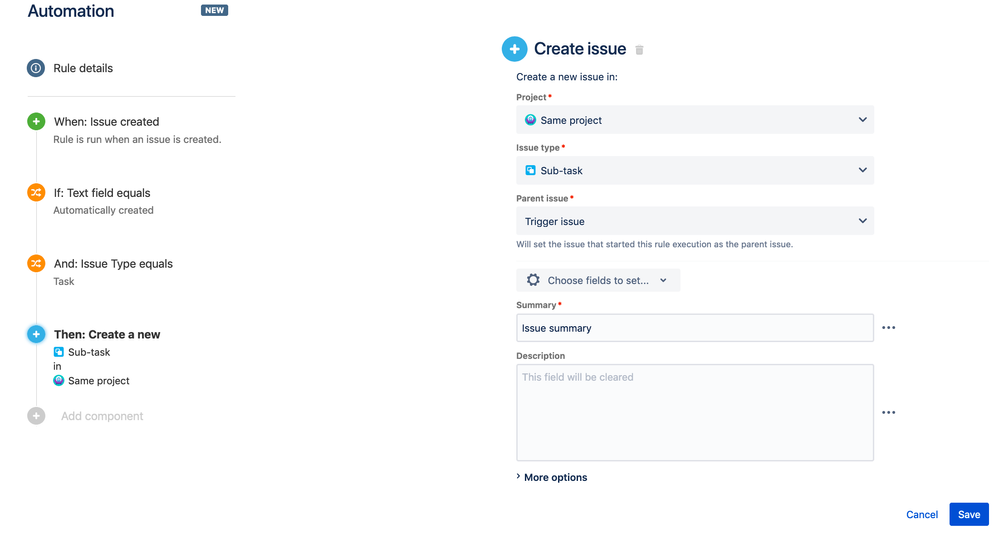999x539 pixels.
Task: Select the When: Issue created rule step
Action: coord(106,122)
